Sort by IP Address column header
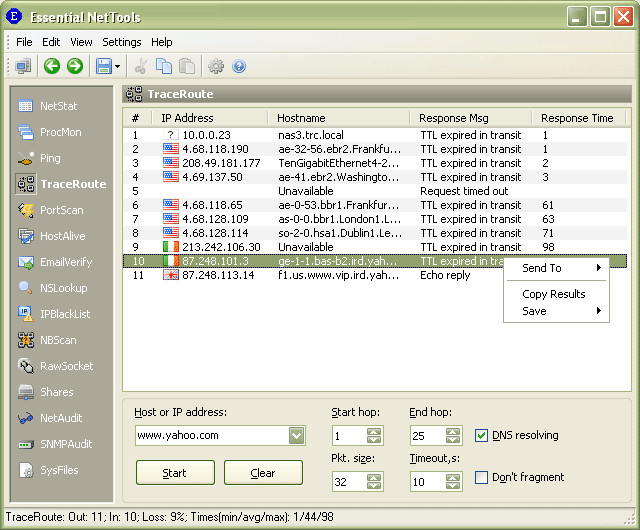 click(210, 118)
